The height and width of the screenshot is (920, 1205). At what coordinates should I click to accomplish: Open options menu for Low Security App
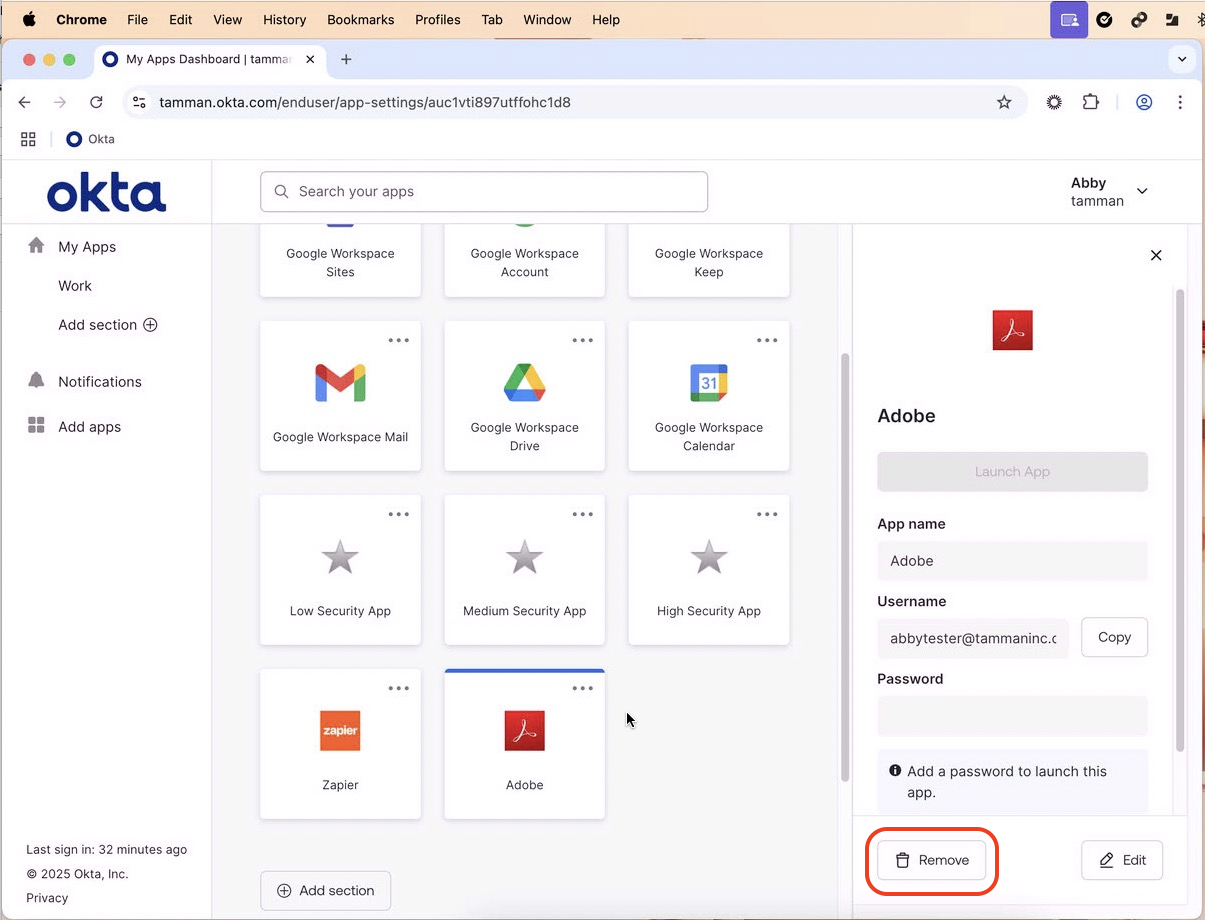(x=399, y=514)
